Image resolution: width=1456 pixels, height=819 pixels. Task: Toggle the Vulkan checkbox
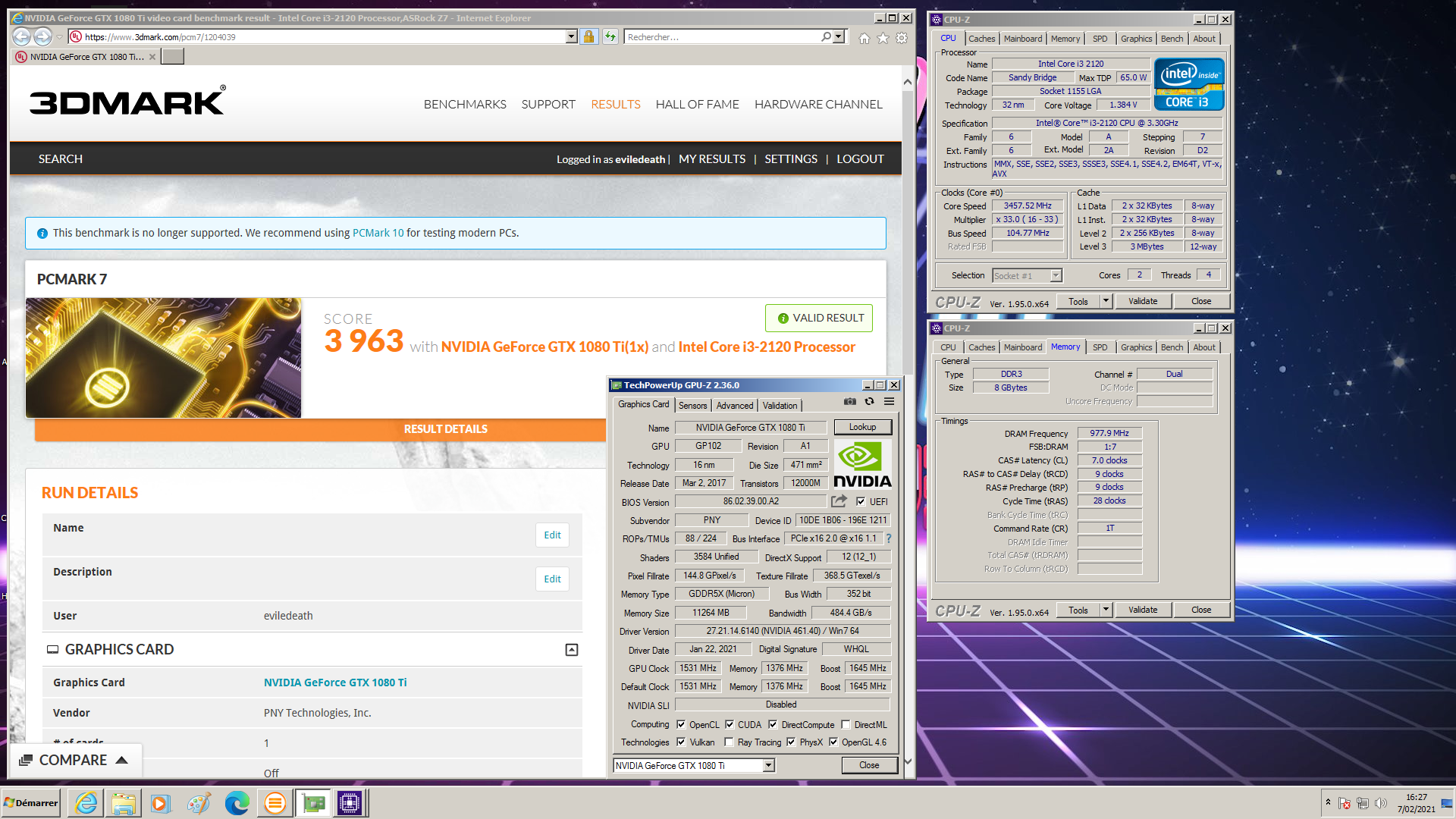(681, 742)
